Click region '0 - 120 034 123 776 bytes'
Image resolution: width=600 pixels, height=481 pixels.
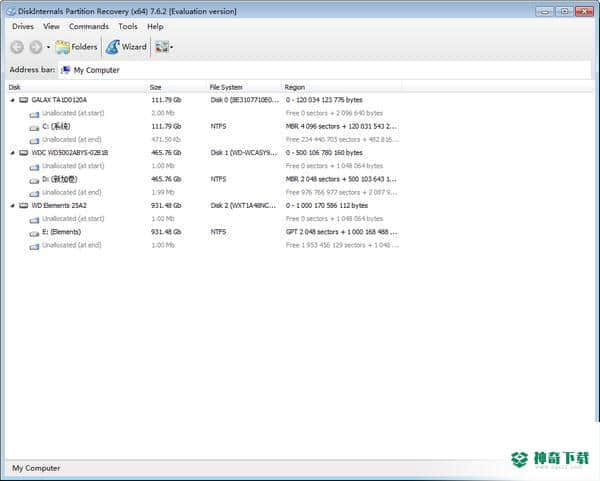pyautogui.click(x=324, y=100)
